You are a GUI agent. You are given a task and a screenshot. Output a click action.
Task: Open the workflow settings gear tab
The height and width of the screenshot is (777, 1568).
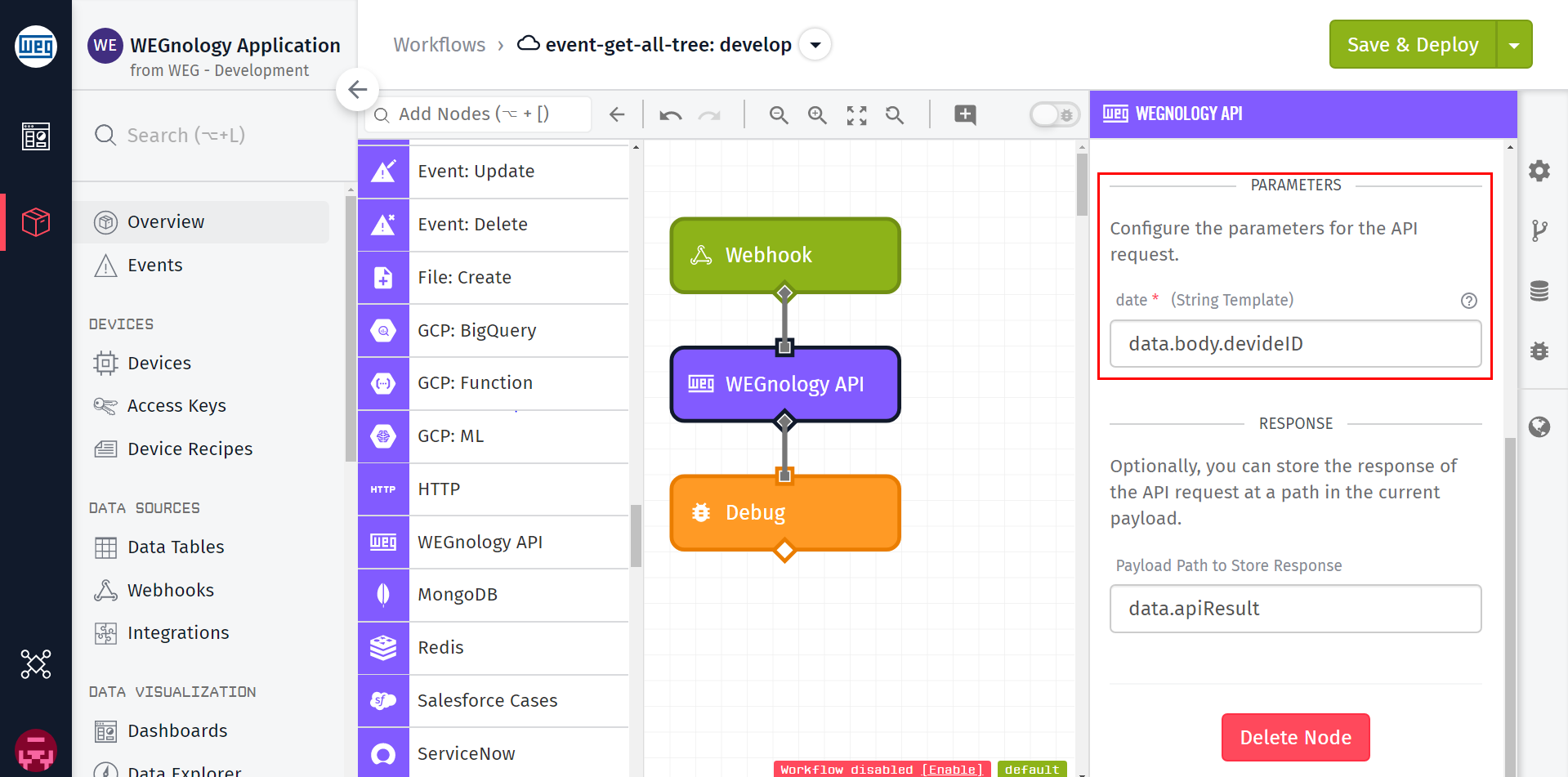pyautogui.click(x=1539, y=171)
